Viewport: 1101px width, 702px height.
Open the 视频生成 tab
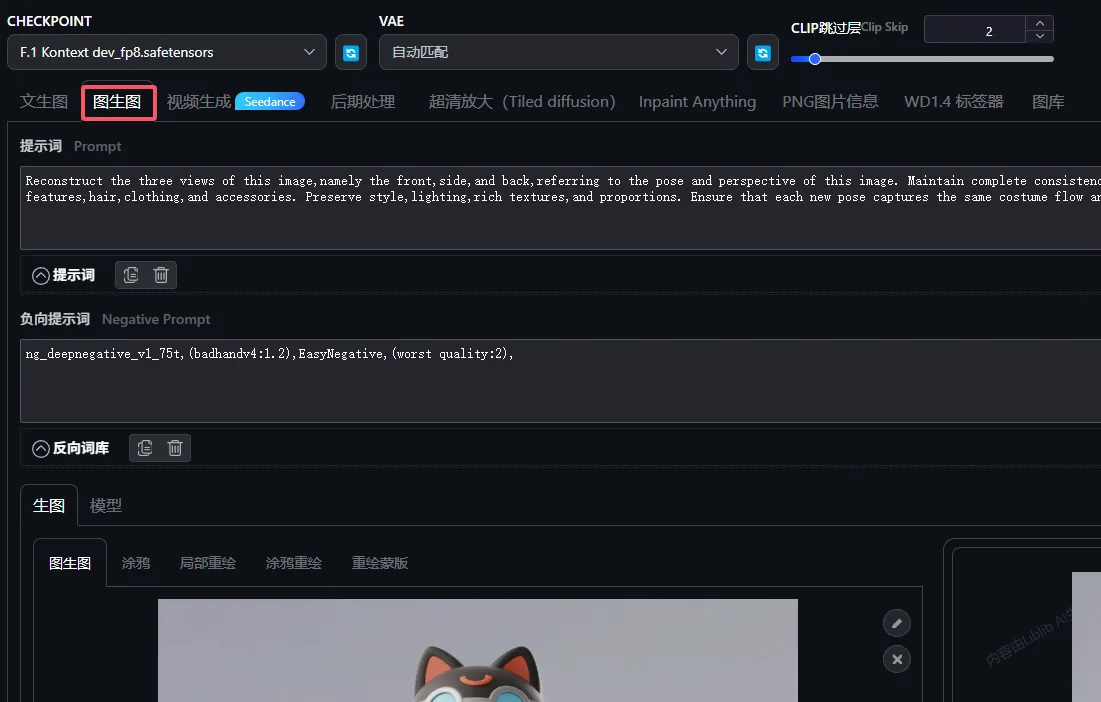pos(199,102)
